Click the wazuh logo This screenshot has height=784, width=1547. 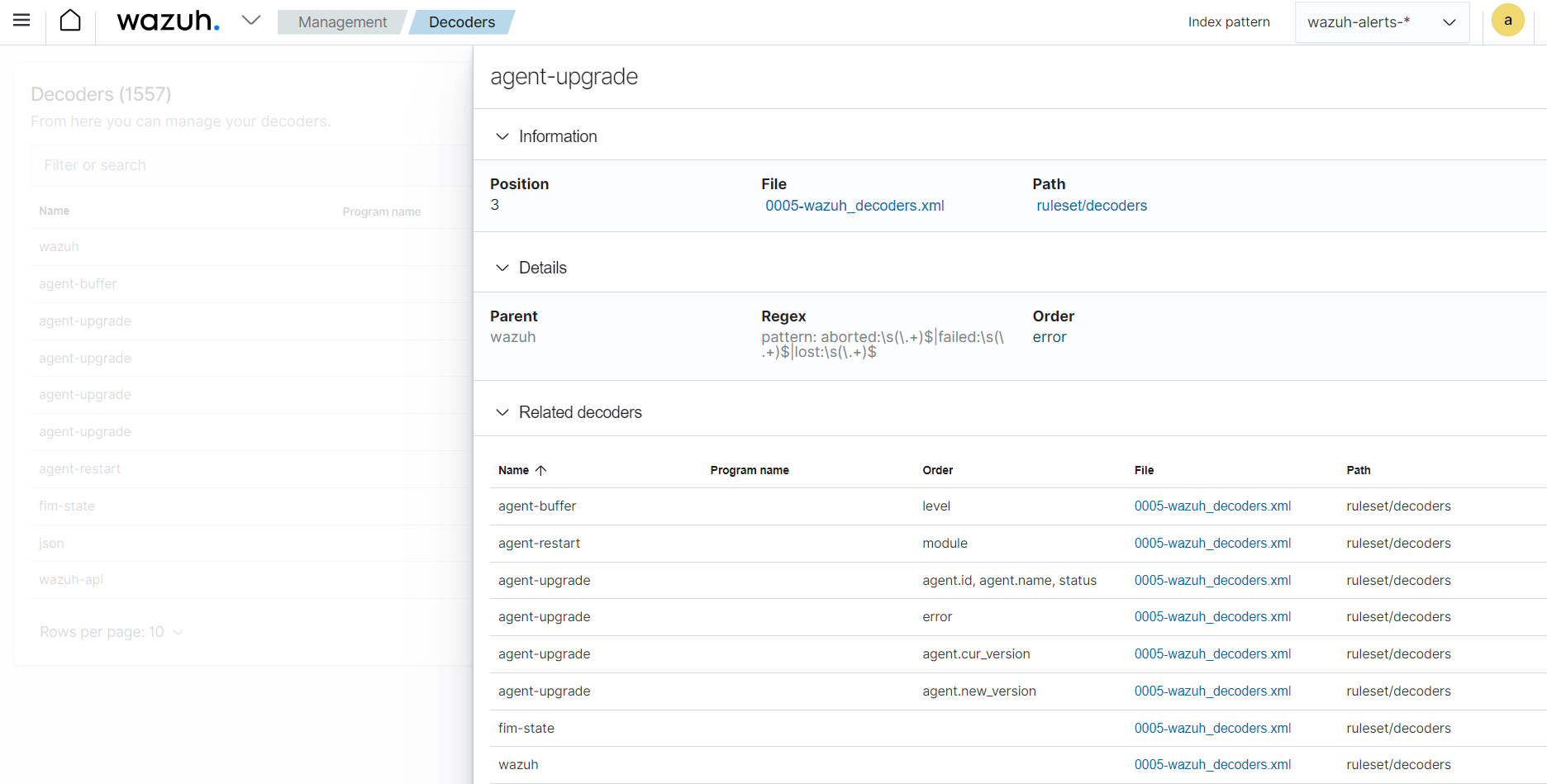pyautogui.click(x=169, y=21)
